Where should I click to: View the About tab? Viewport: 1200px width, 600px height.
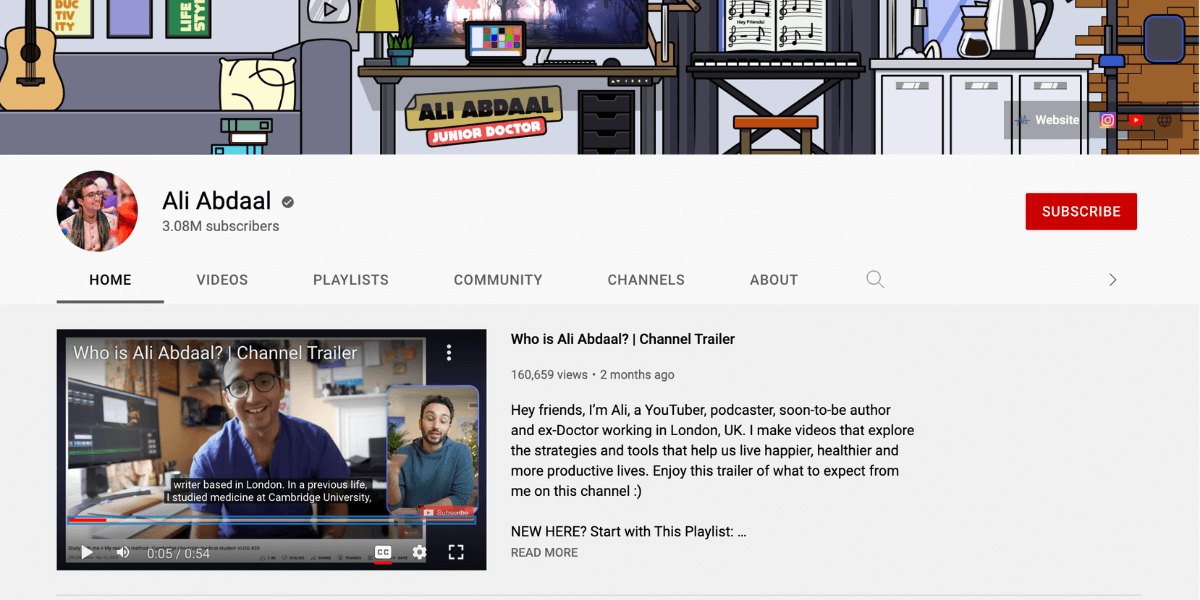click(774, 280)
